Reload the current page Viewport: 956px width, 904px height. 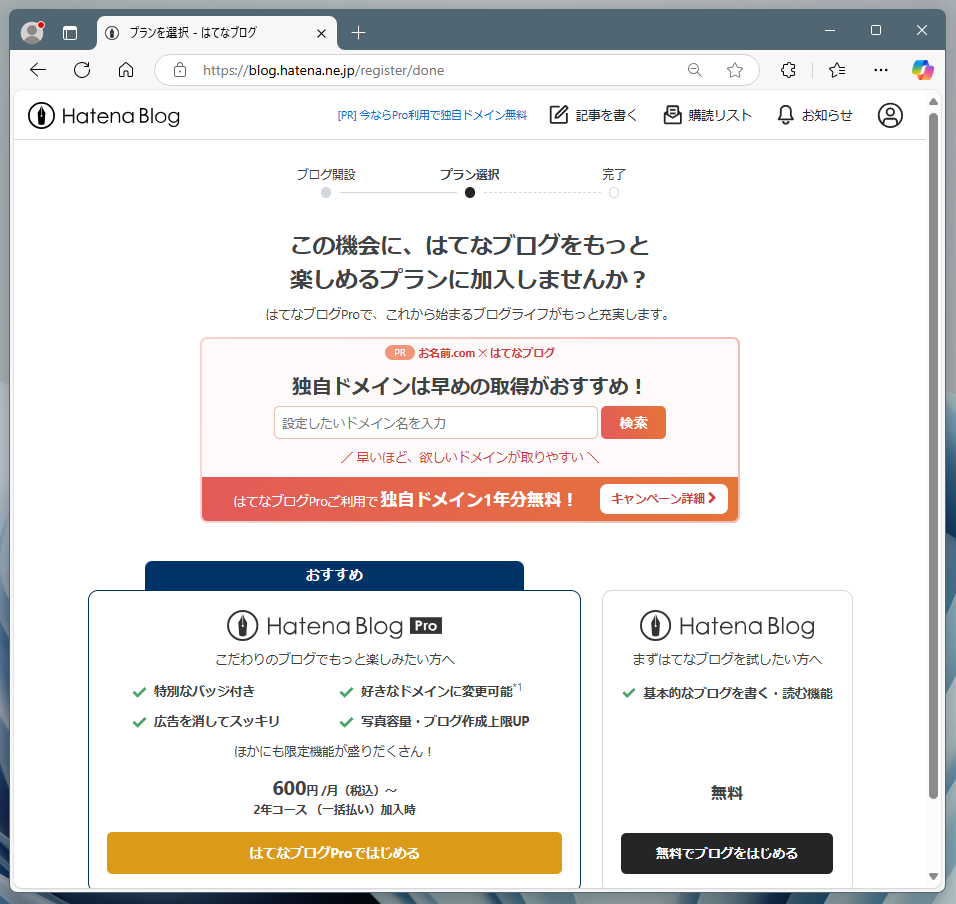82,70
